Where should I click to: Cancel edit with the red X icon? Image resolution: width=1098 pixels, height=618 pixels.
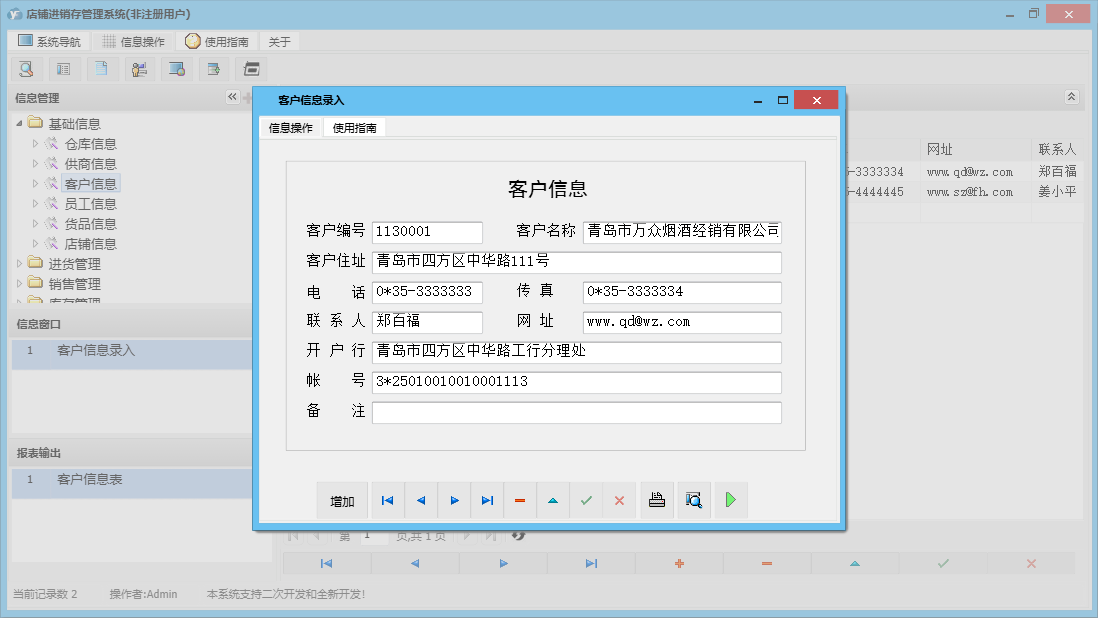pyautogui.click(x=619, y=500)
